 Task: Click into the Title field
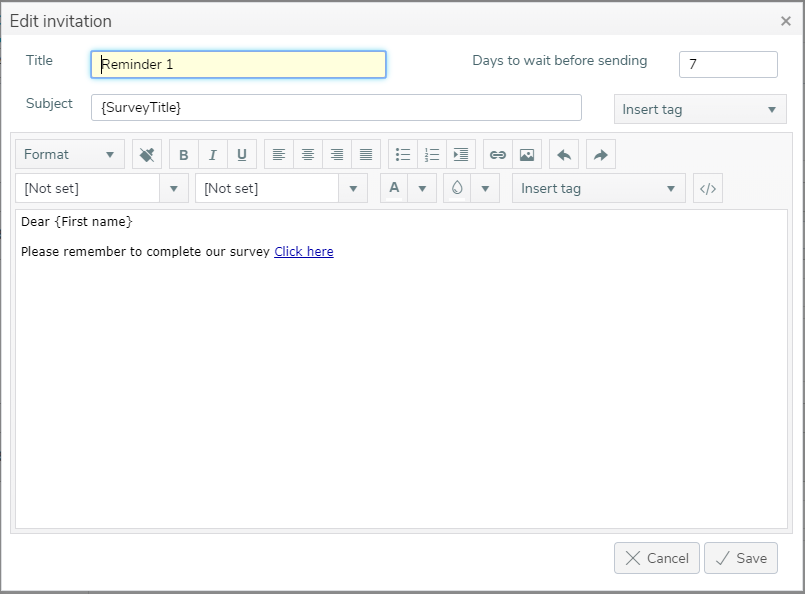click(238, 64)
